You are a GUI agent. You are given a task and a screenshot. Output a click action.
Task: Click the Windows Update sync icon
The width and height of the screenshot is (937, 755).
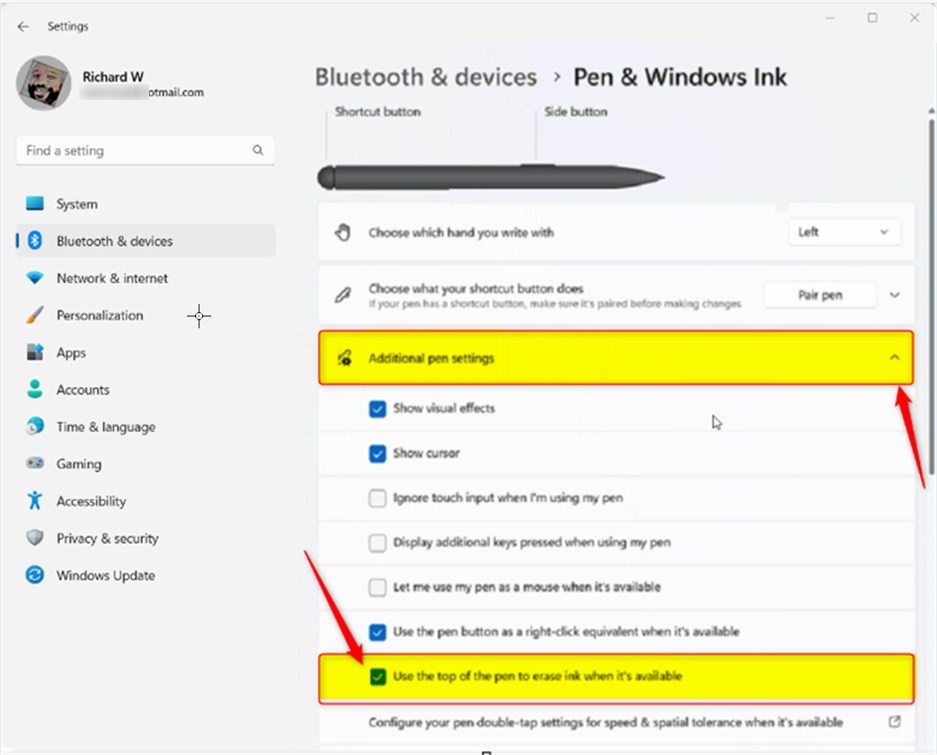point(35,575)
